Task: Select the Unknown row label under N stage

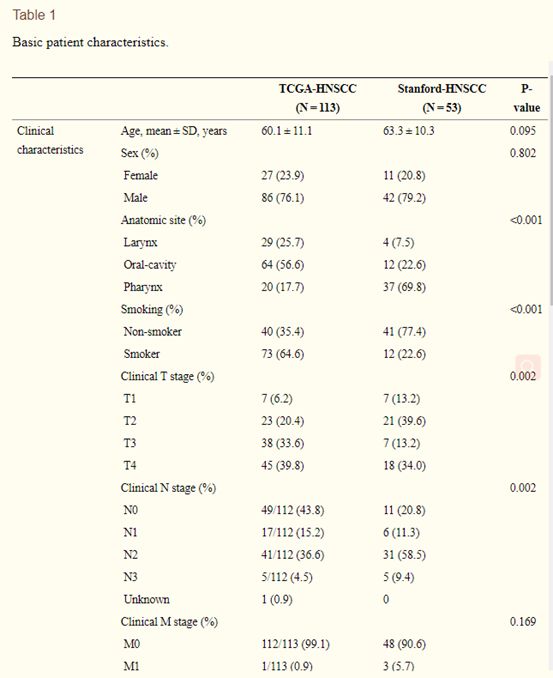Action: (x=146, y=599)
